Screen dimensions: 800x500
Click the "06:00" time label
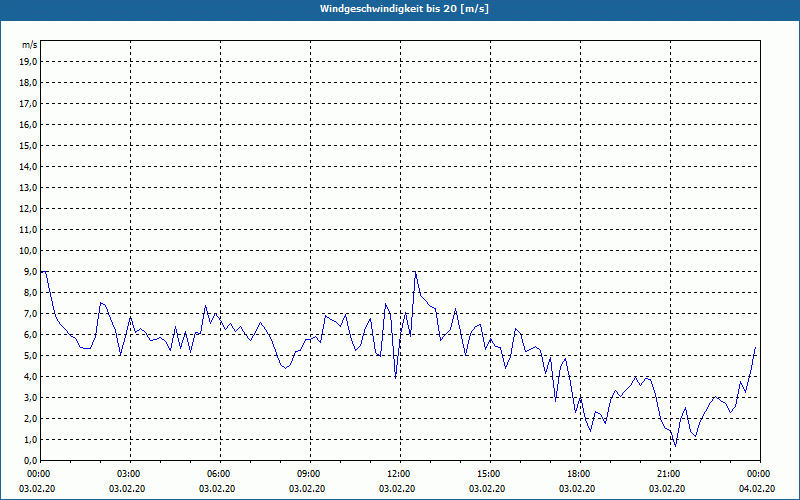click(220, 474)
